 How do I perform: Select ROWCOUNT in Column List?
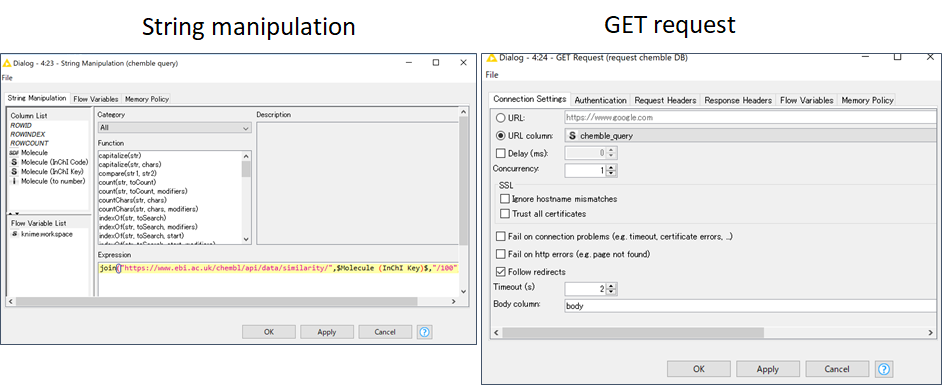29,144
